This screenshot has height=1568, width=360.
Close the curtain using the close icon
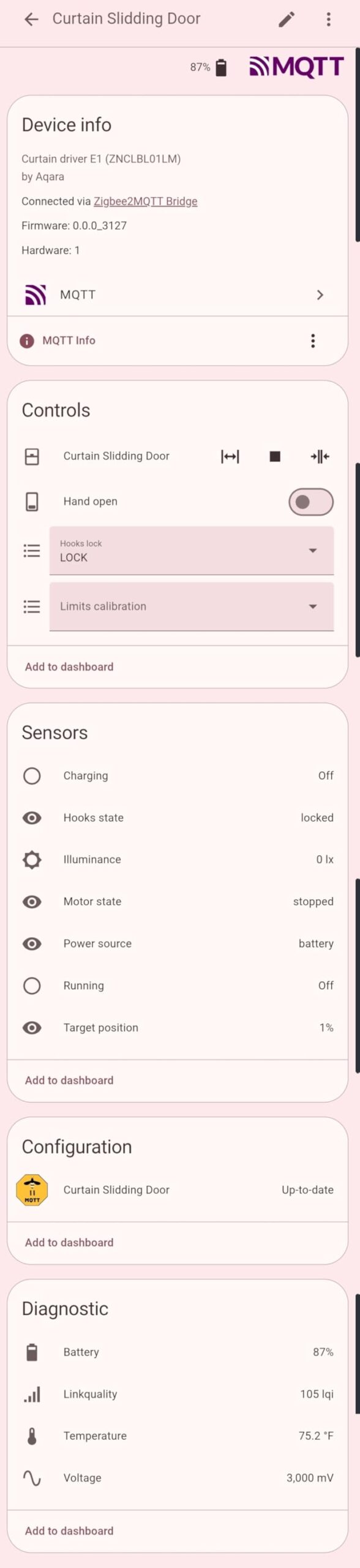[319, 456]
